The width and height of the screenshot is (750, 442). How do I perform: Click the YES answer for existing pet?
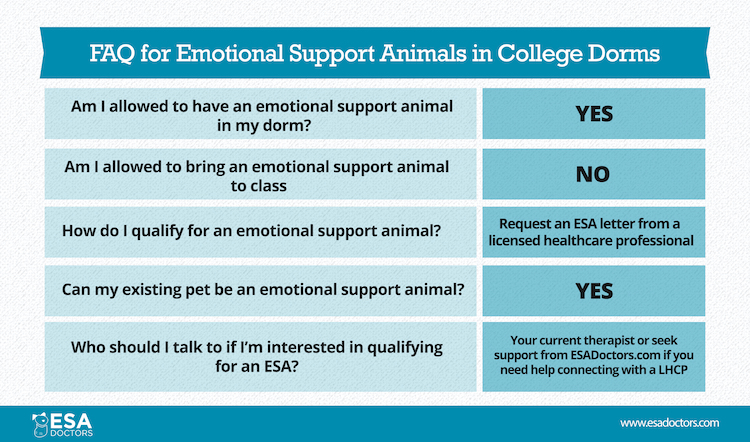594,291
